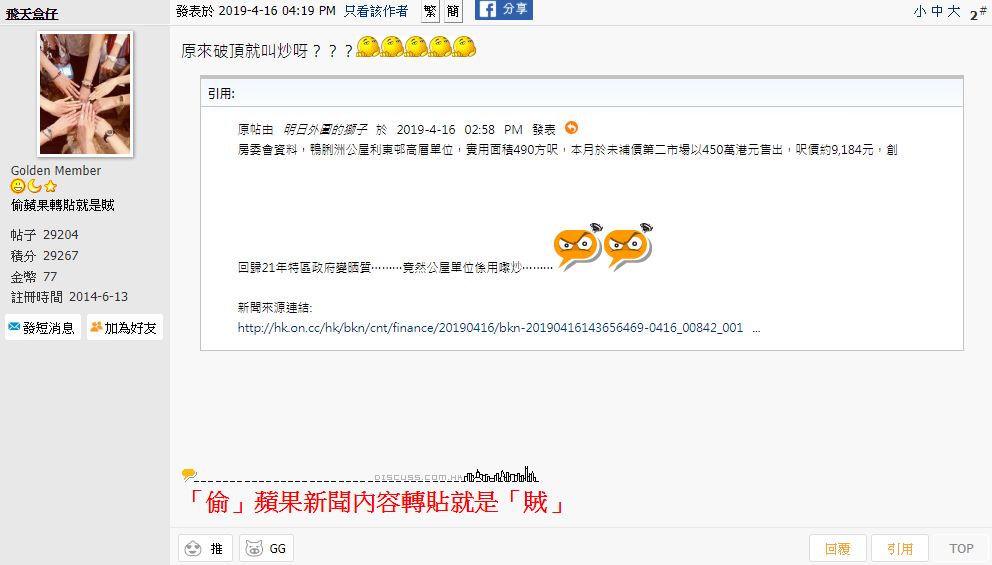The width and height of the screenshot is (992, 565).
Task: Click the 回覆 reply button
Action: pos(838,549)
